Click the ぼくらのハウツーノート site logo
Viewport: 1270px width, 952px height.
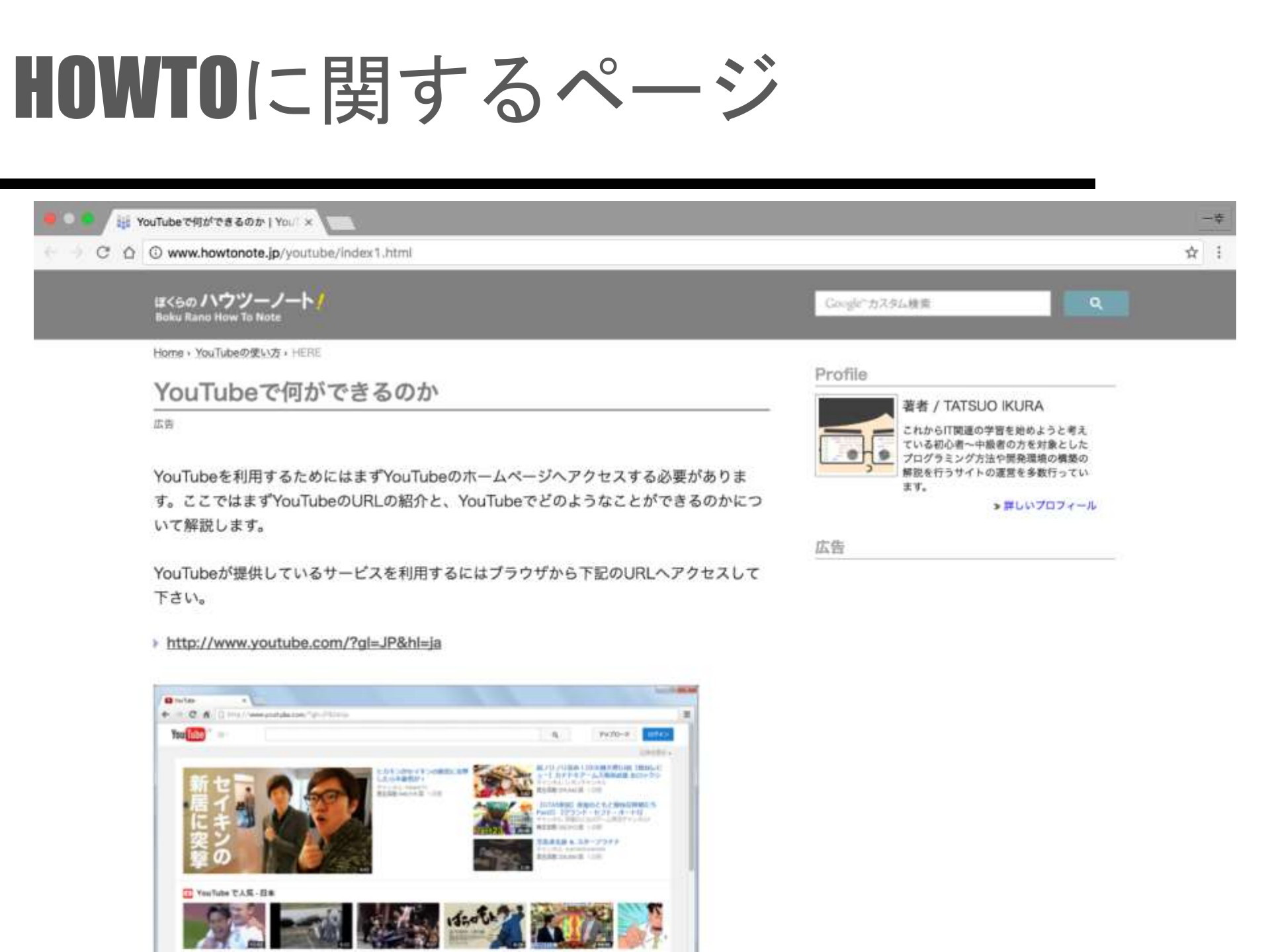(x=239, y=306)
